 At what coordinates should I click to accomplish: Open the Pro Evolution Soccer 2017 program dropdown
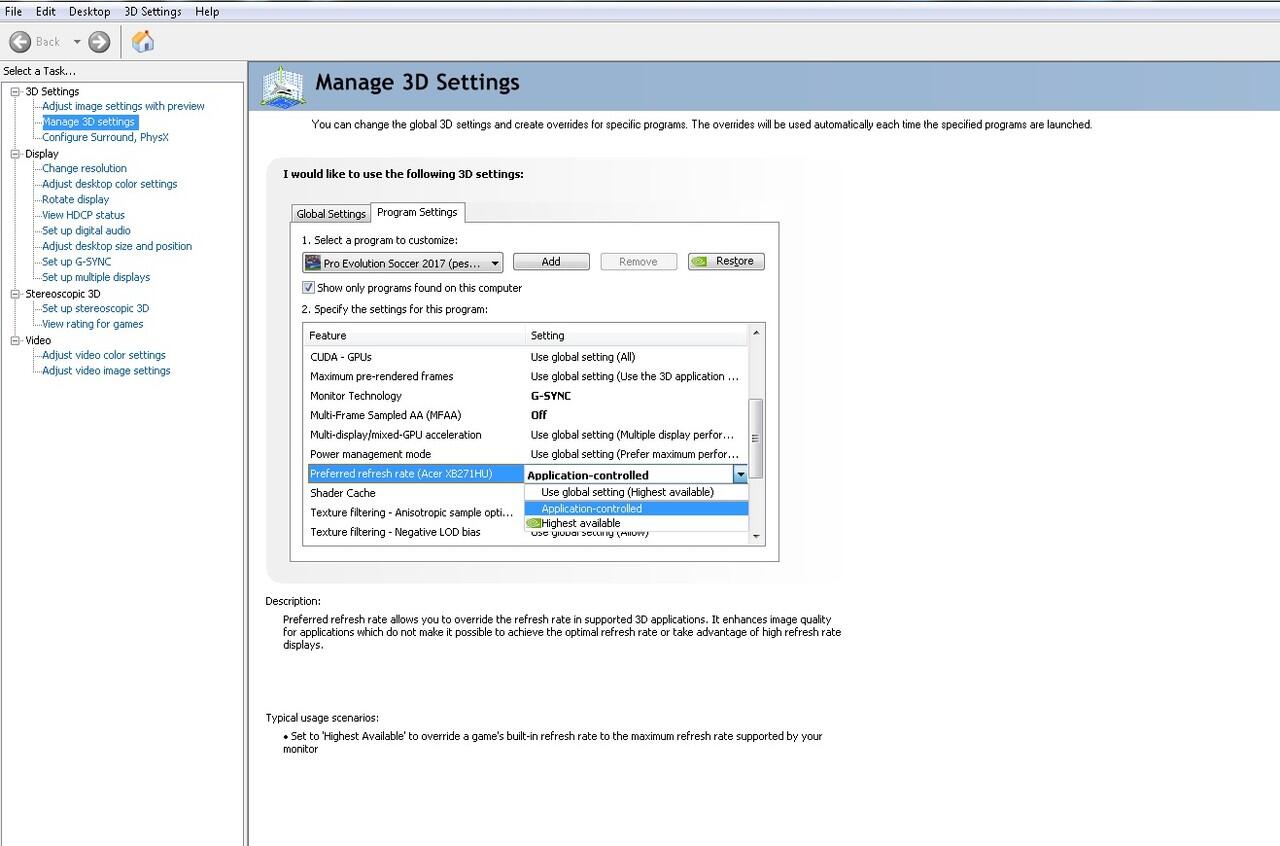click(403, 263)
